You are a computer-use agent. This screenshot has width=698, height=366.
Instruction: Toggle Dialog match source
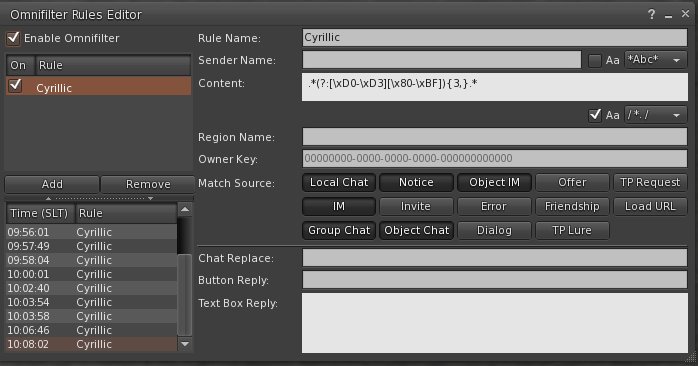(x=494, y=231)
